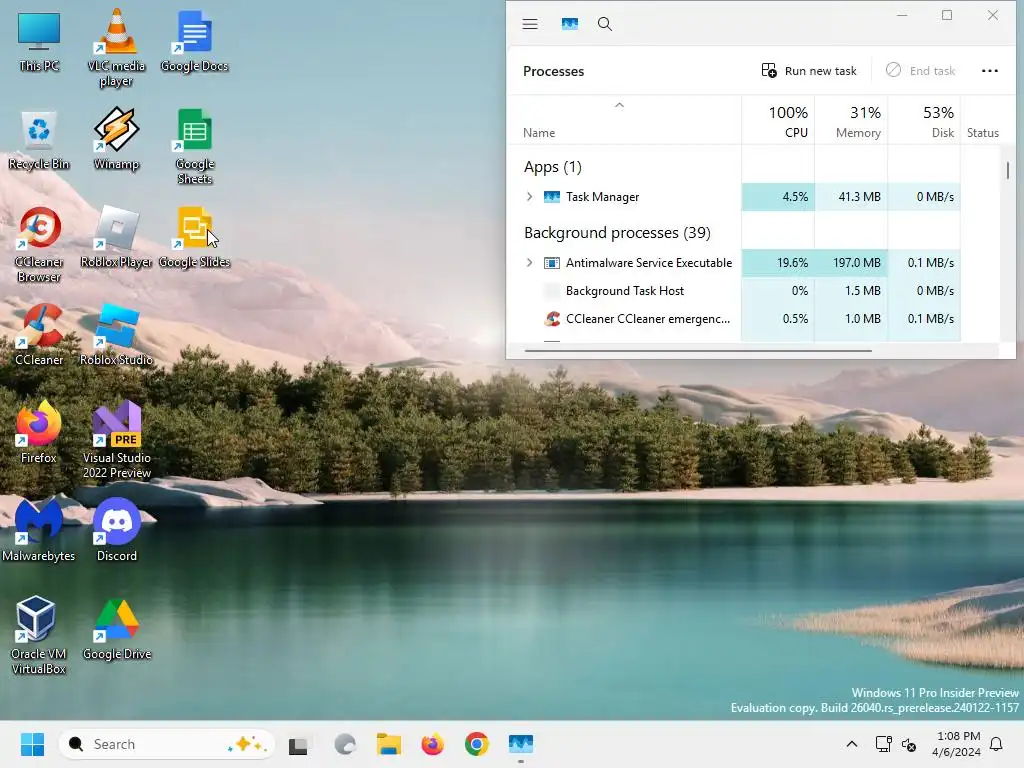This screenshot has width=1024, height=768.
Task: Maximize the Task Manager window
Action: 947,15
